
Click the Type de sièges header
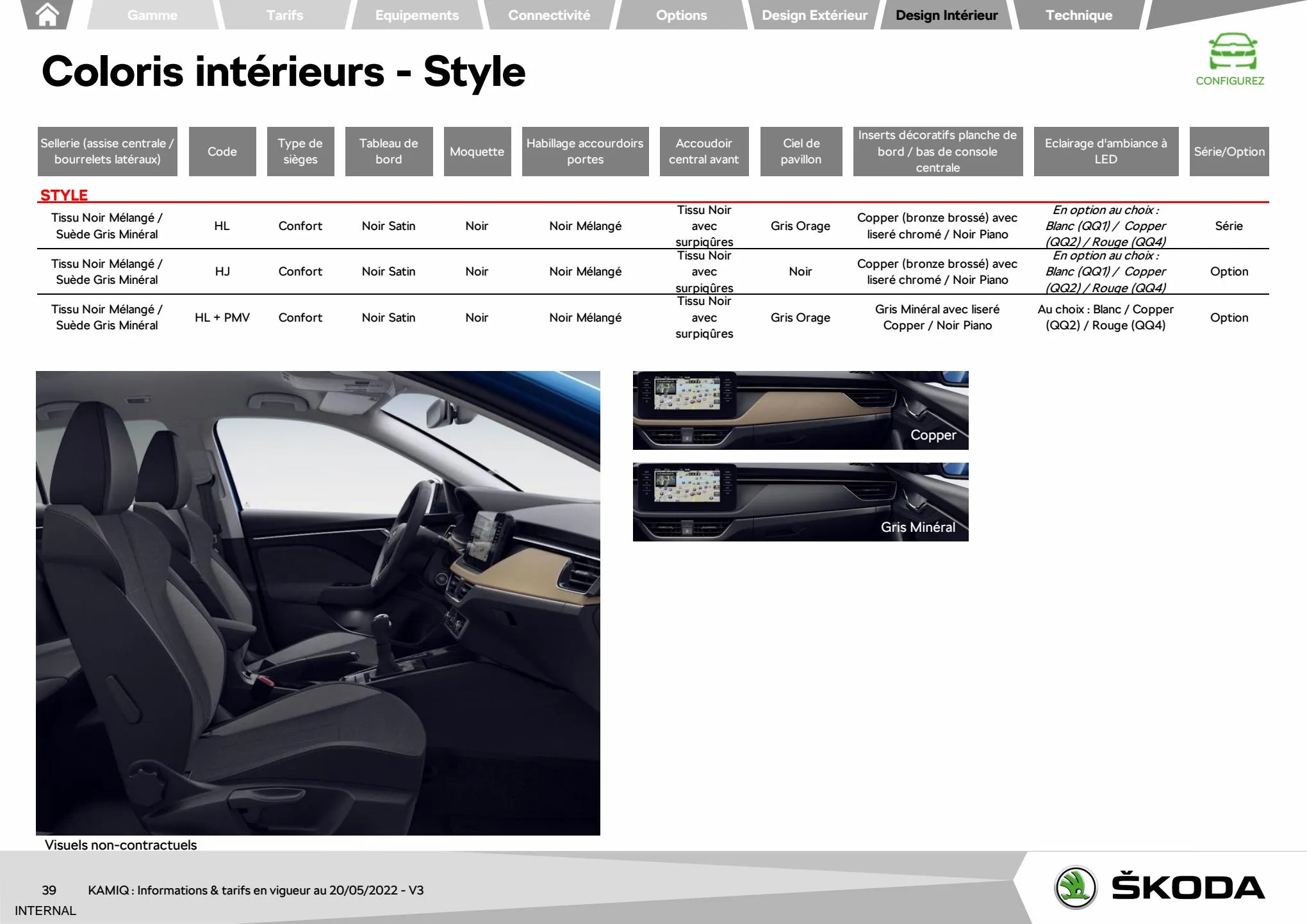(x=300, y=151)
